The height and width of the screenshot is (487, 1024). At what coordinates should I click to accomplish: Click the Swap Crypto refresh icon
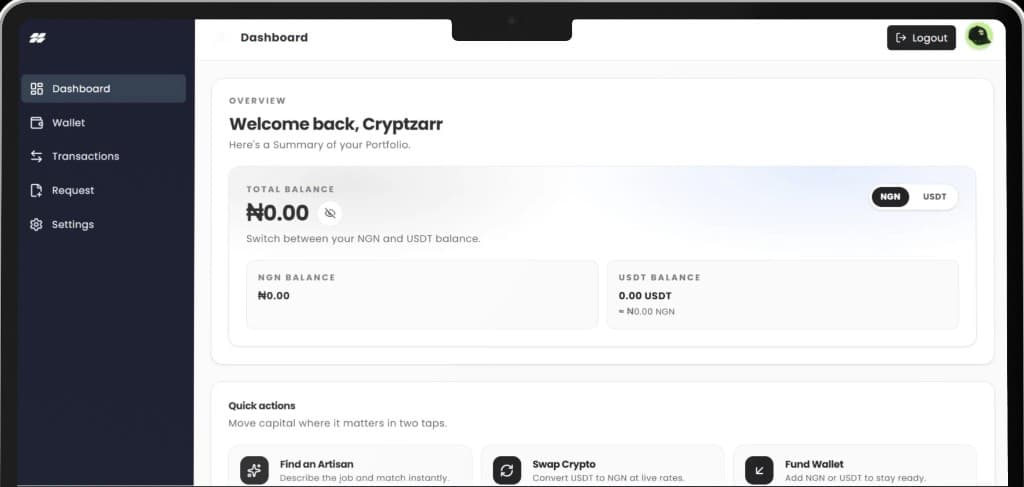(507, 470)
